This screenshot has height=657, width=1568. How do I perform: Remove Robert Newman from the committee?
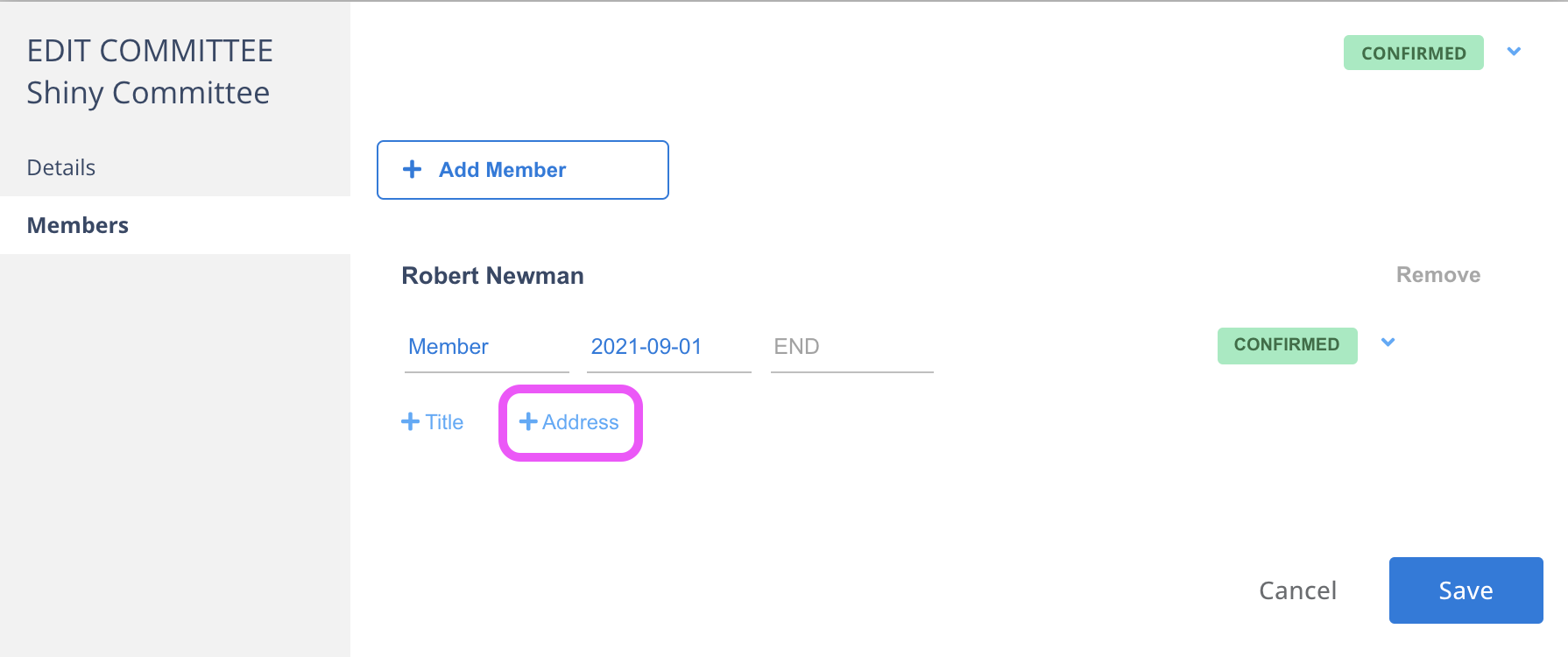tap(1437, 275)
